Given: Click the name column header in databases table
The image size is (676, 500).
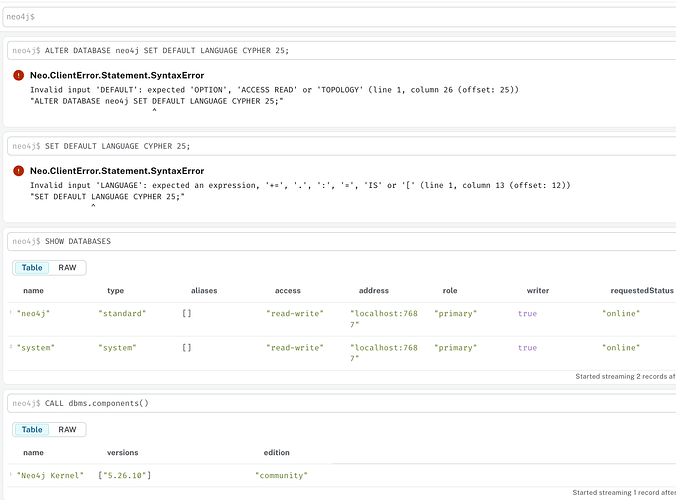Looking at the screenshot, I should click(33, 291).
